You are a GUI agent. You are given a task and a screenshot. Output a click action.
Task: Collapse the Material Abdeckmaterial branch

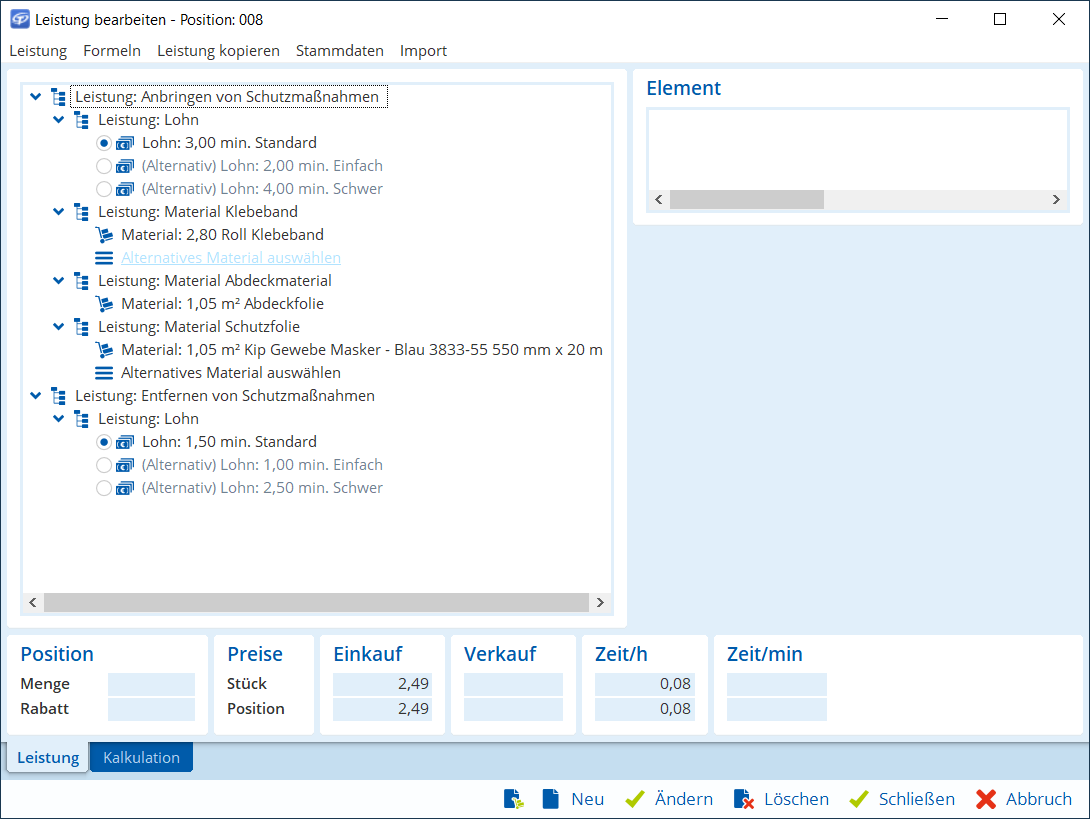[59, 281]
